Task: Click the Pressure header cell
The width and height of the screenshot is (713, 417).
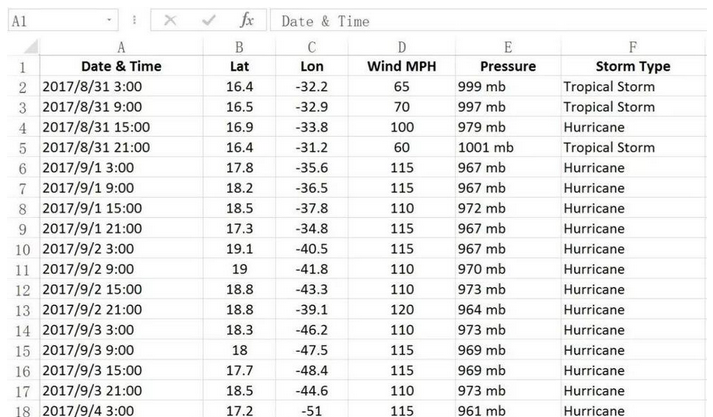Action: (508, 66)
